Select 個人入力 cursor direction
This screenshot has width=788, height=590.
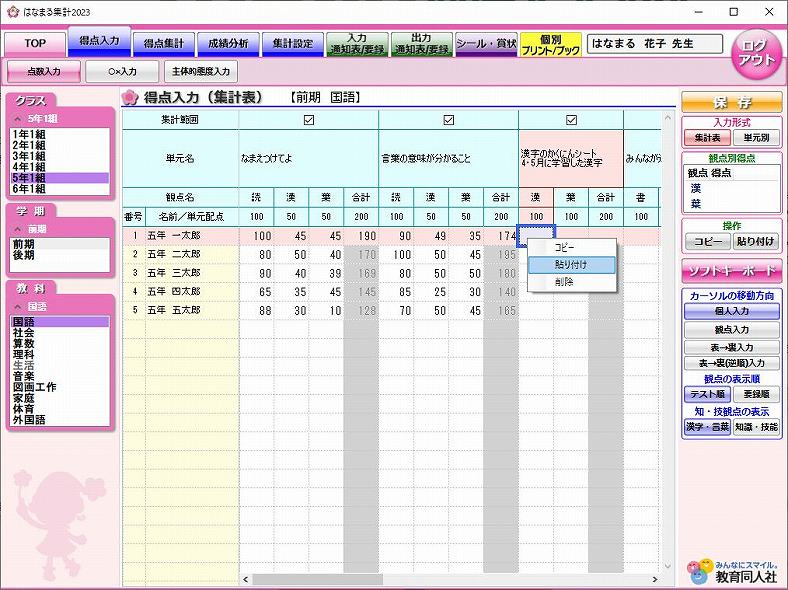point(732,311)
